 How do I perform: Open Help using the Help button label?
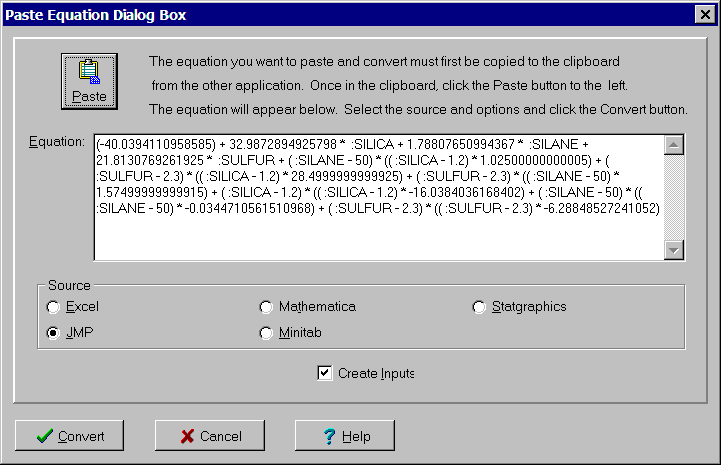(x=355, y=436)
